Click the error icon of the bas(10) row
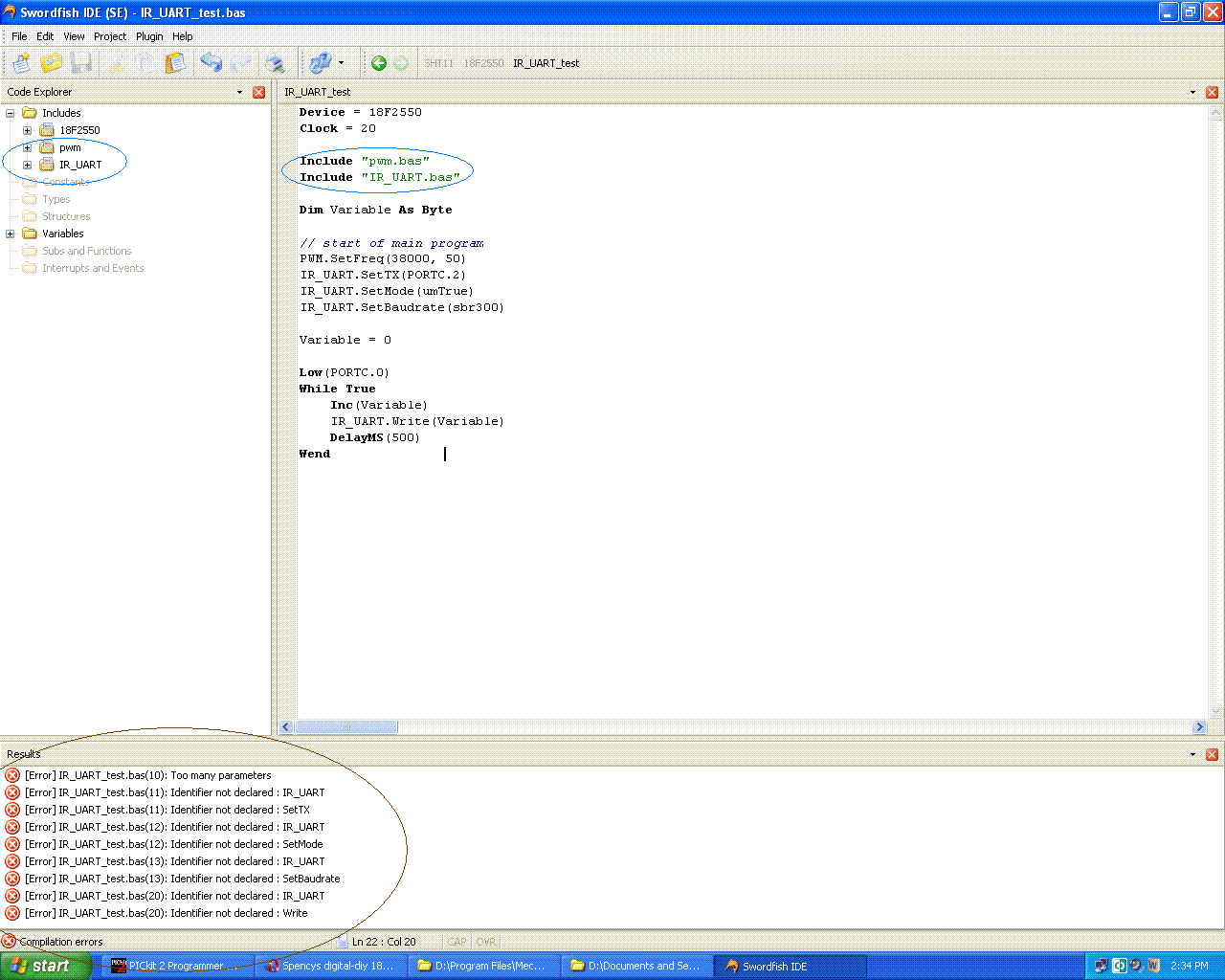 pos(12,775)
